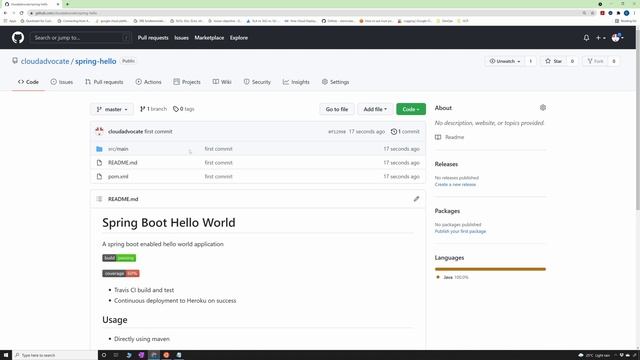Open the cloudadvocate owner link
The image size is (640, 360).
(x=45, y=61)
